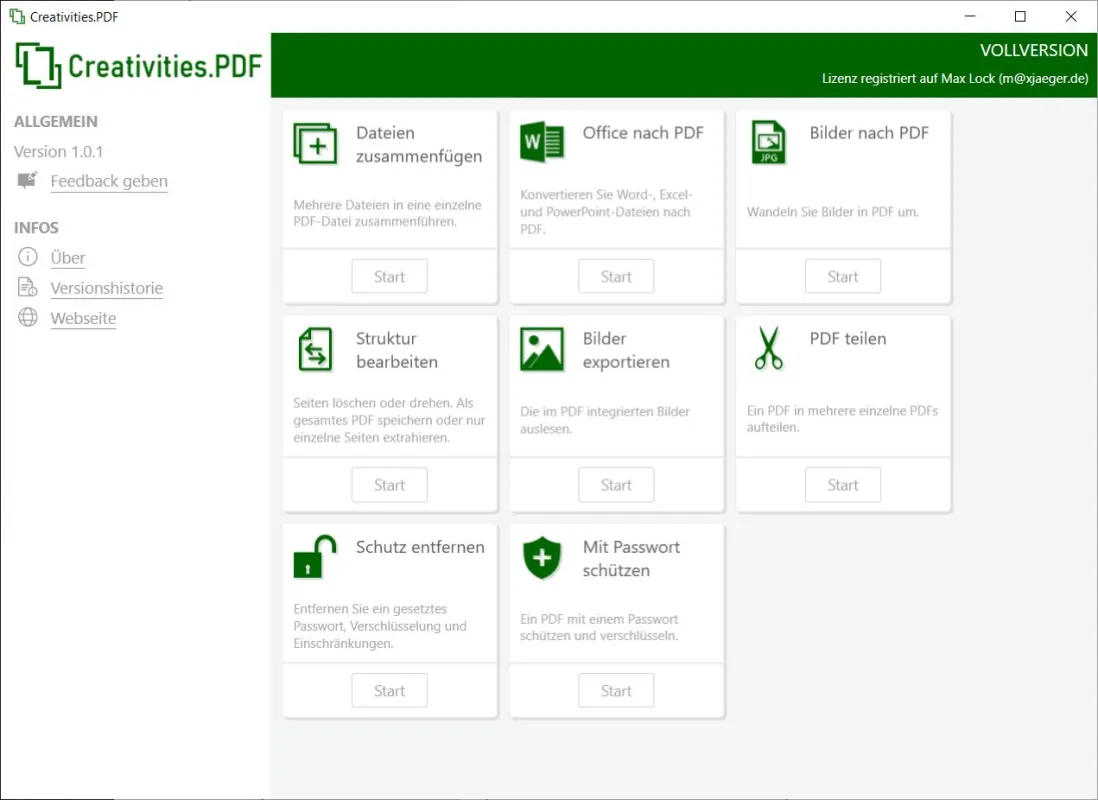Click description 'Ein PDF in mehrere einzelne PDFs aufteilen.'
The width and height of the screenshot is (1098, 800).
(842, 419)
